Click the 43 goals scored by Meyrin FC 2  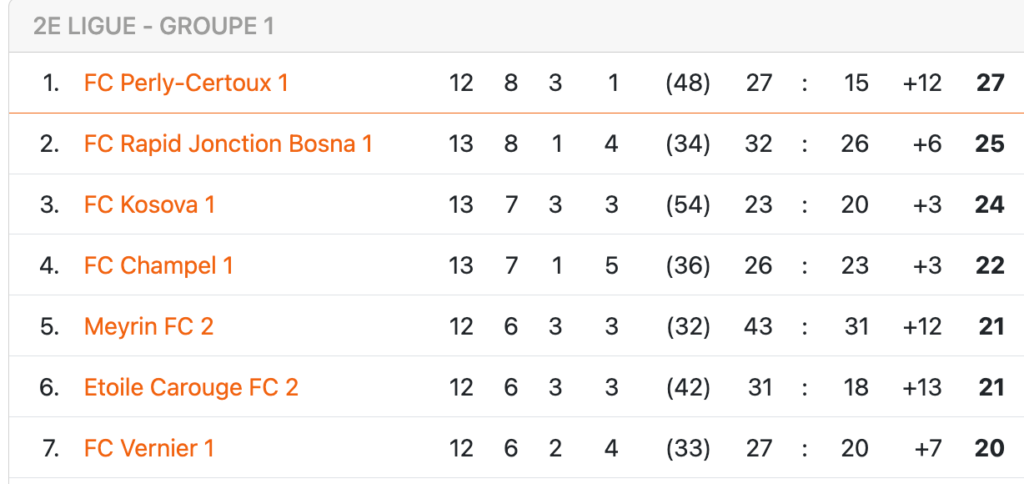coord(758,326)
